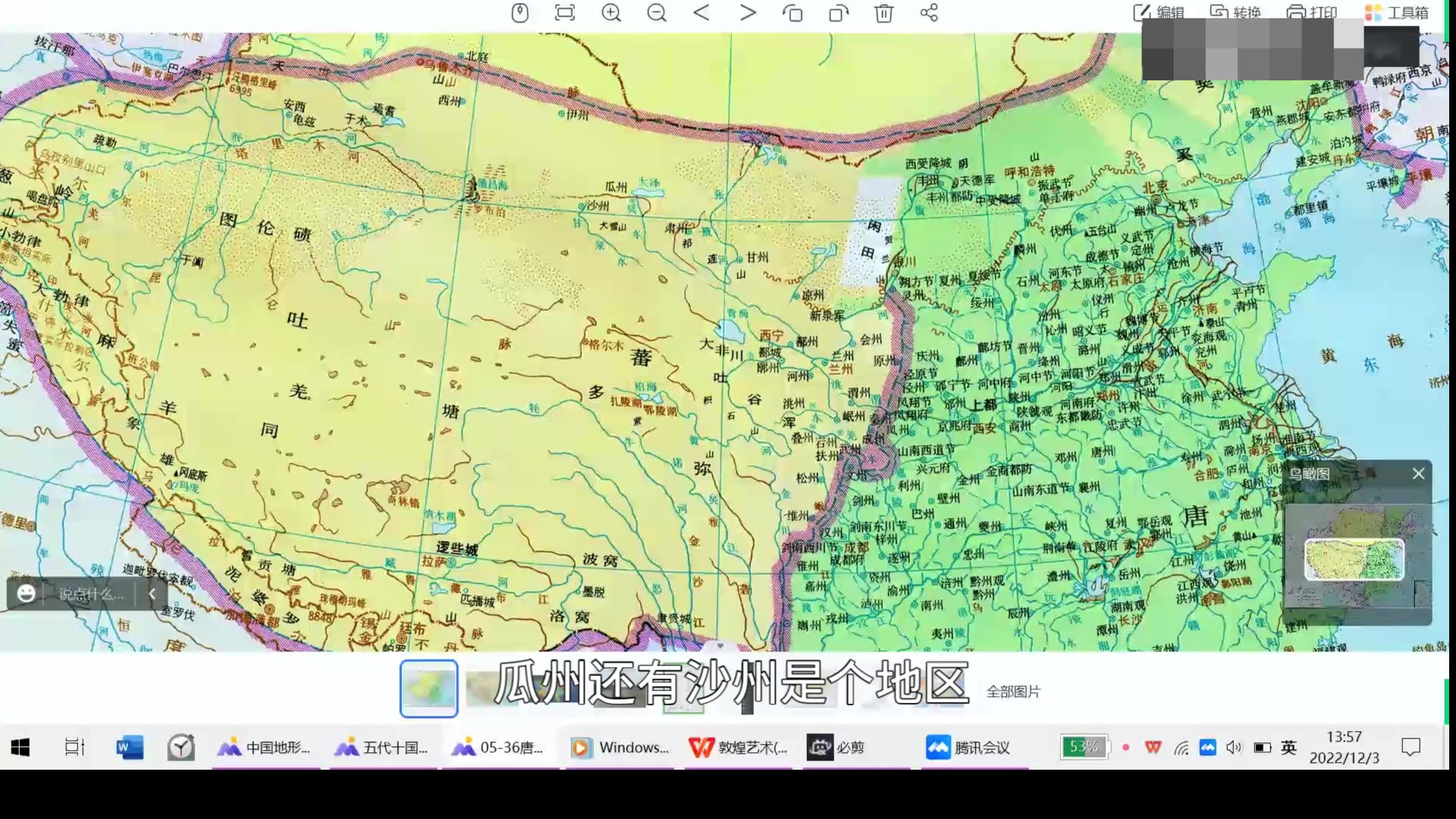Click the Tencent Meeting tray icon
The image size is (1456, 819).
tap(1208, 748)
